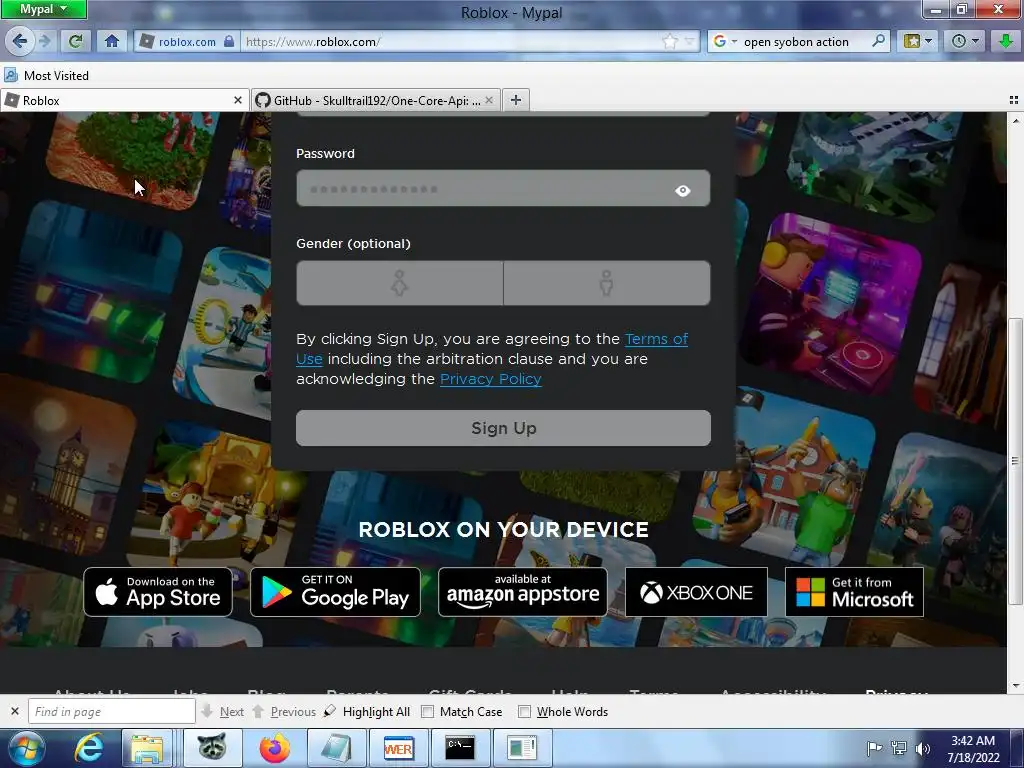Screen dimensions: 1024x768
Task: Open the WER taskbar application
Action: [398, 748]
